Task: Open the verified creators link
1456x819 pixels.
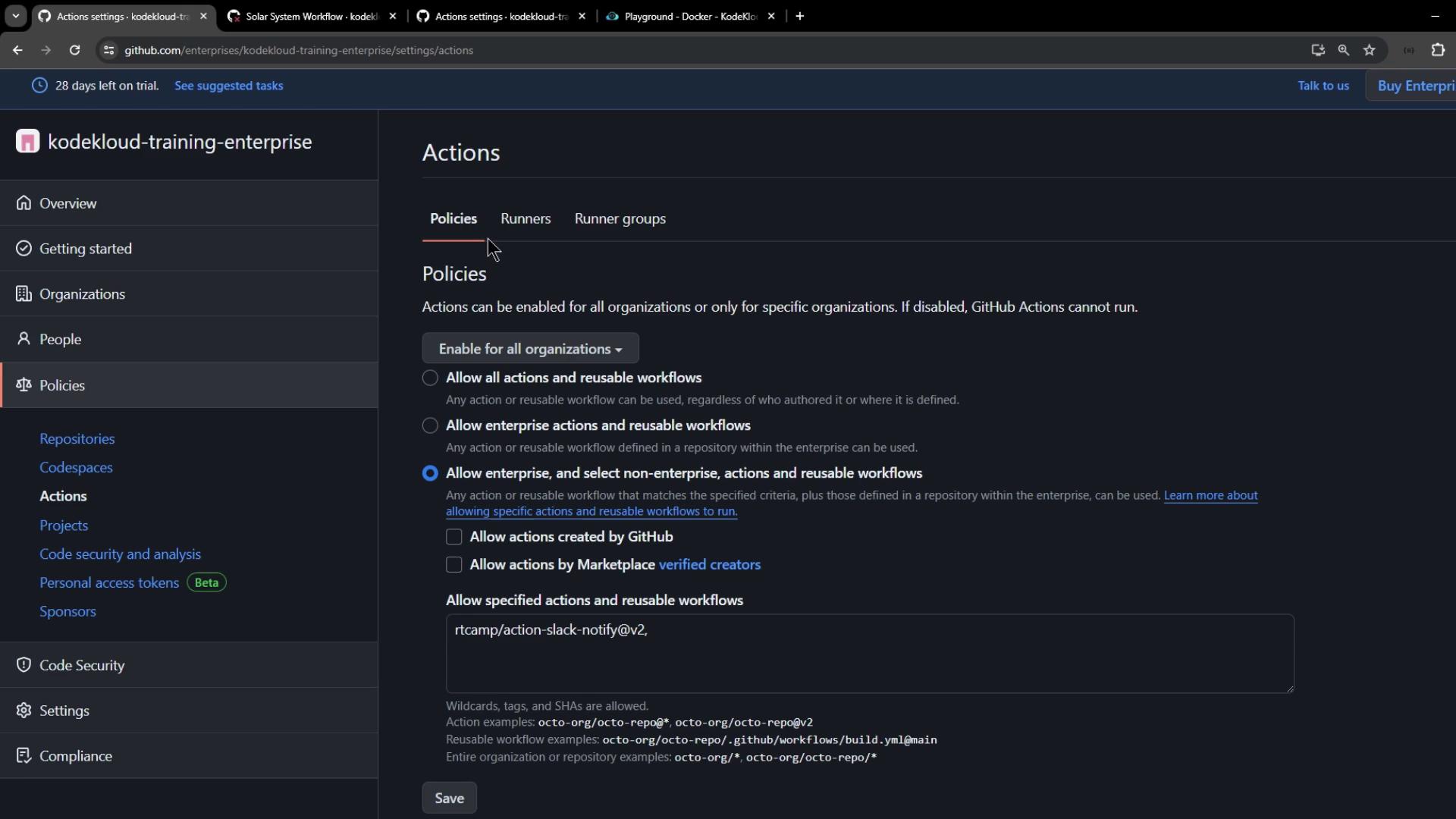Action: [709, 565]
